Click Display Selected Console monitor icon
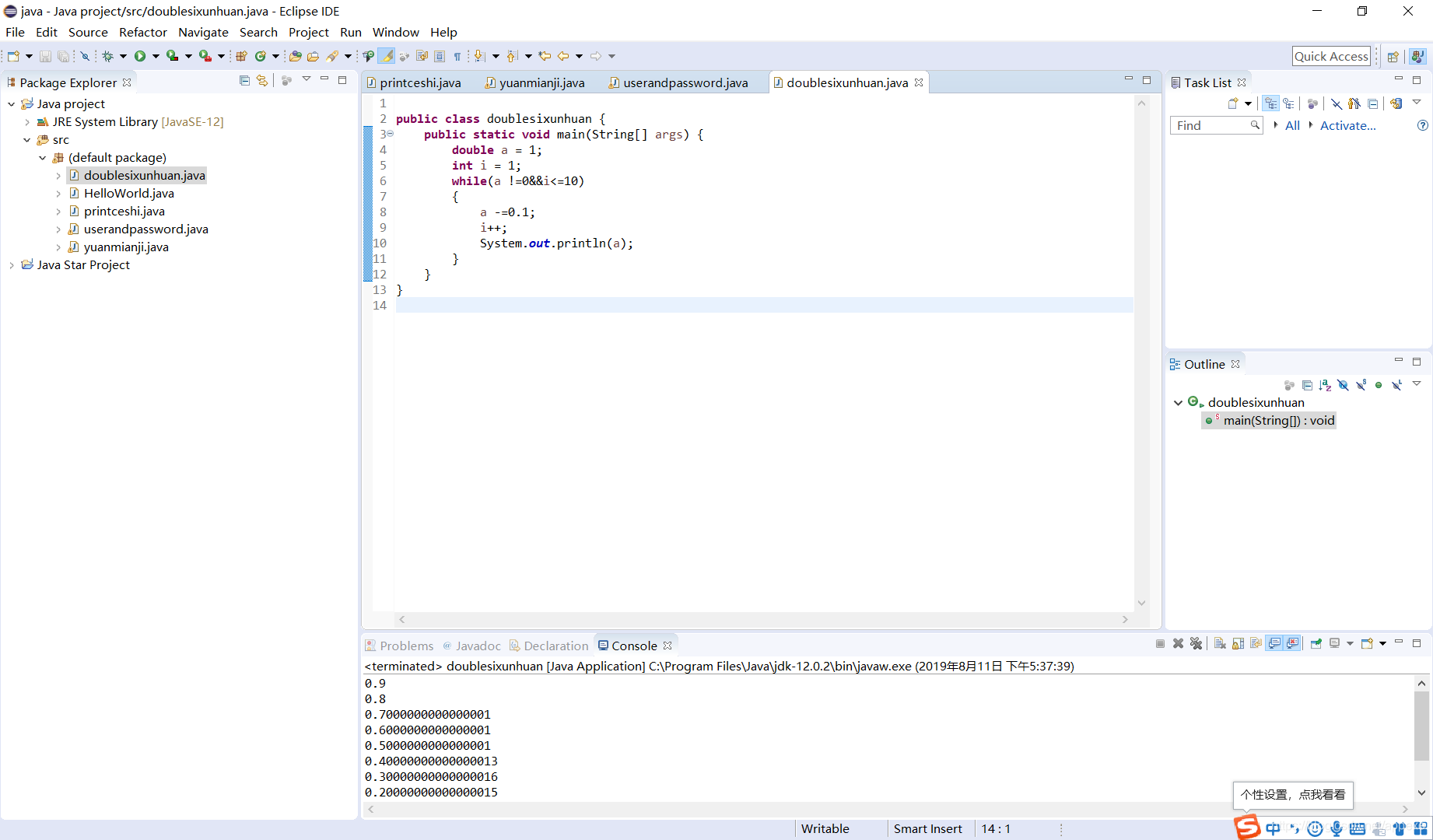 point(1335,643)
